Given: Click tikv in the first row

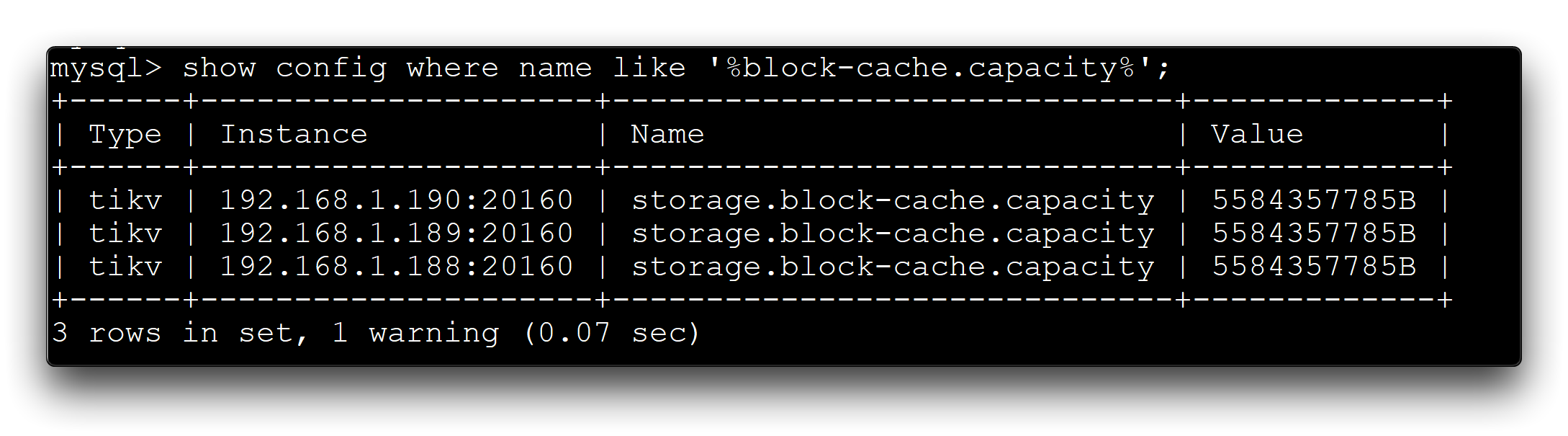Looking at the screenshot, I should coord(125,200).
